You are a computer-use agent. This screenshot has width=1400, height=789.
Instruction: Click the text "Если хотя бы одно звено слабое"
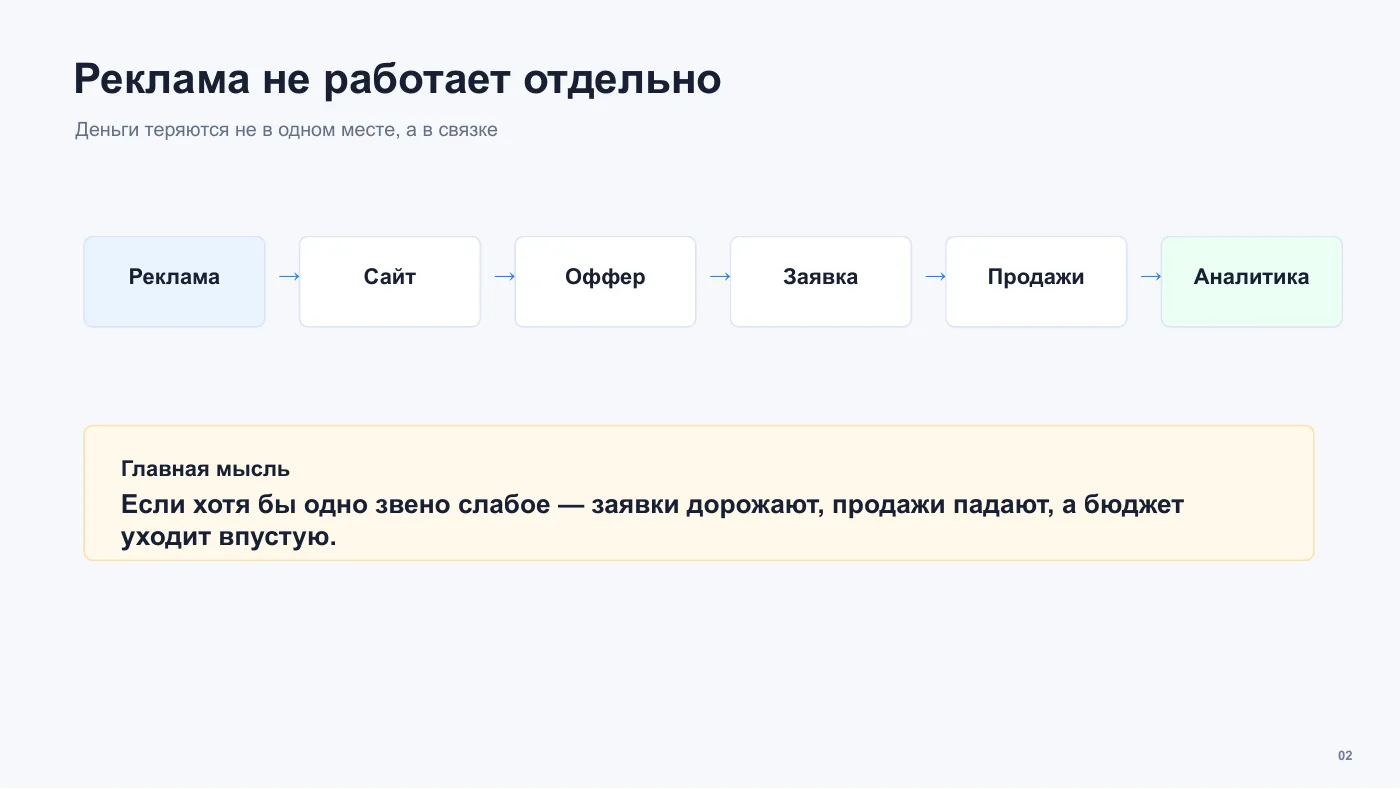[x=335, y=505]
